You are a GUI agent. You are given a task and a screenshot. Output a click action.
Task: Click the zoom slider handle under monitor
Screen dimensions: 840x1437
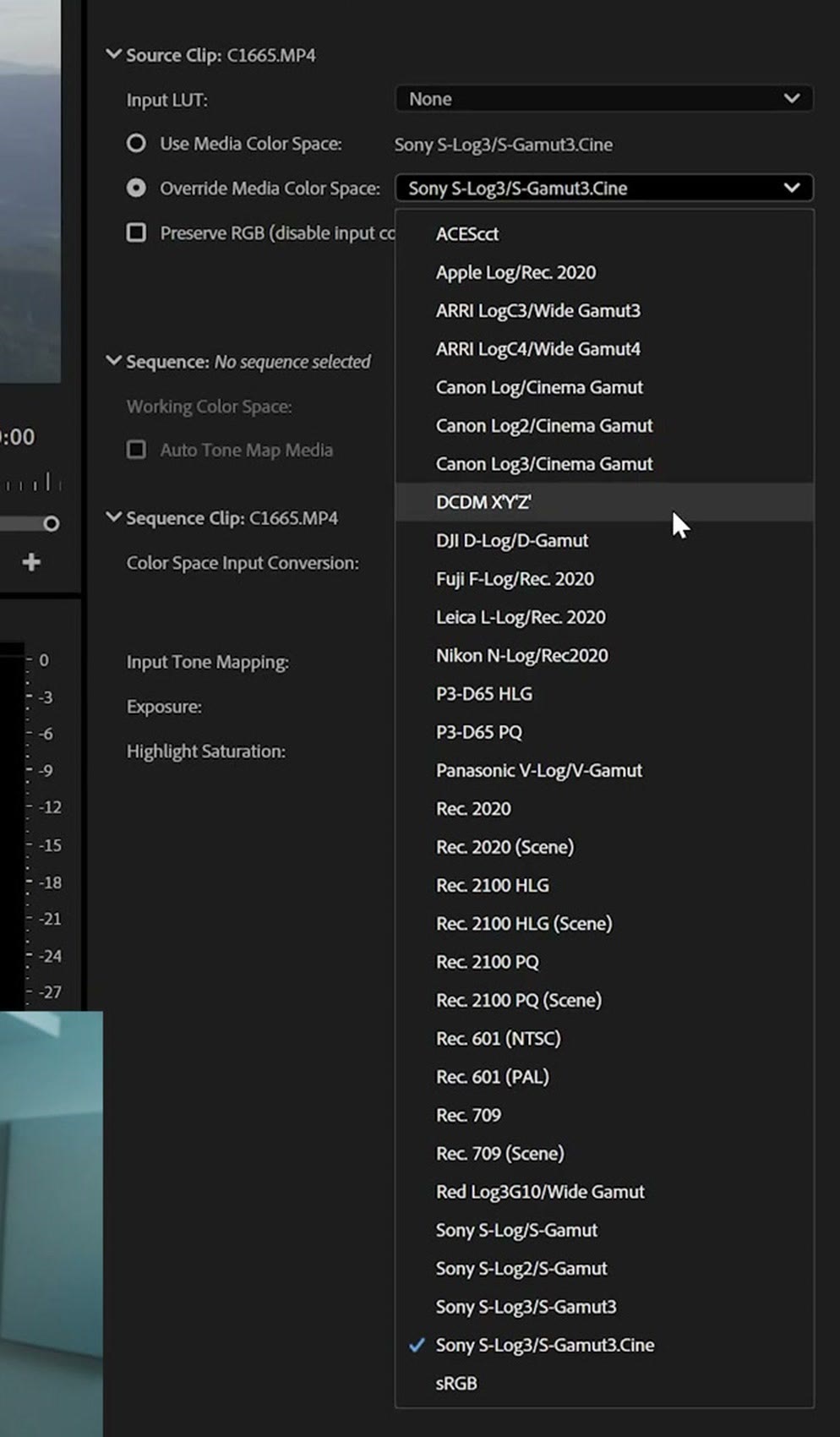coord(52,523)
